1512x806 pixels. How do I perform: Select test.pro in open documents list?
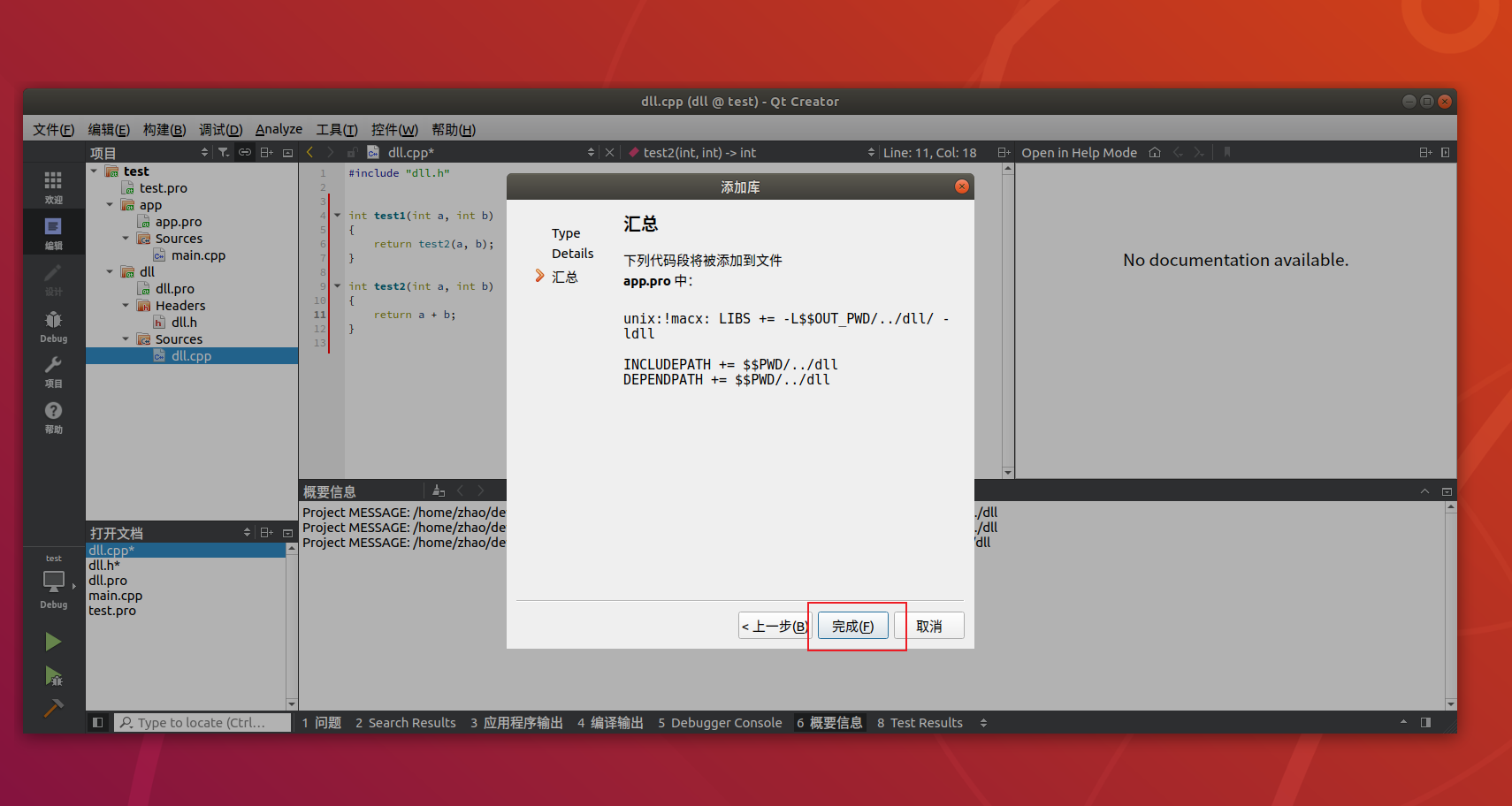[112, 611]
